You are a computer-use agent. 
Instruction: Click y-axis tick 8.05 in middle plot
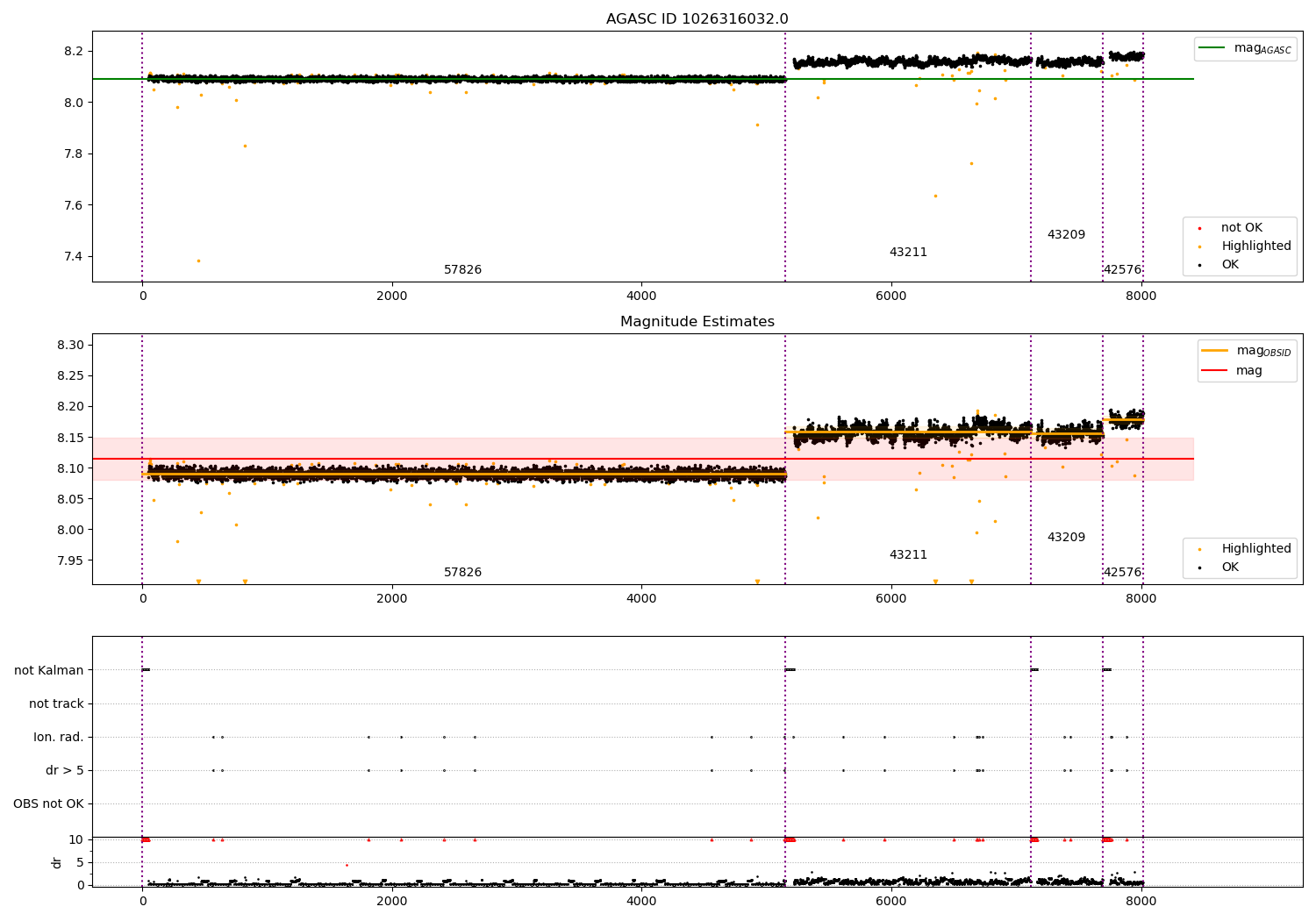70,499
